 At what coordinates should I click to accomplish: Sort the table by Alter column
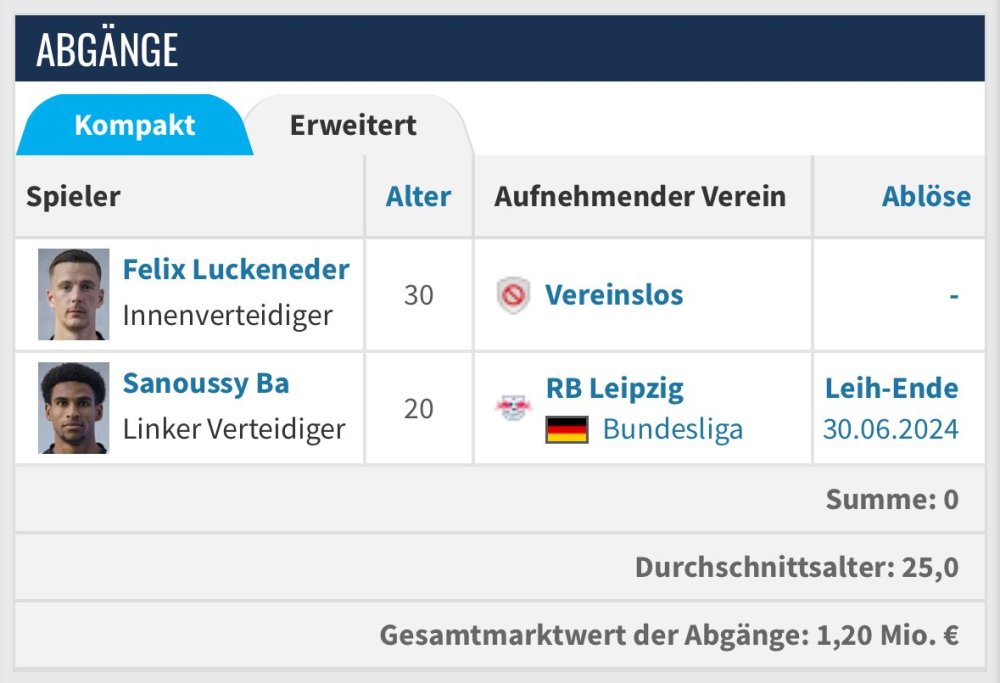[x=418, y=196]
